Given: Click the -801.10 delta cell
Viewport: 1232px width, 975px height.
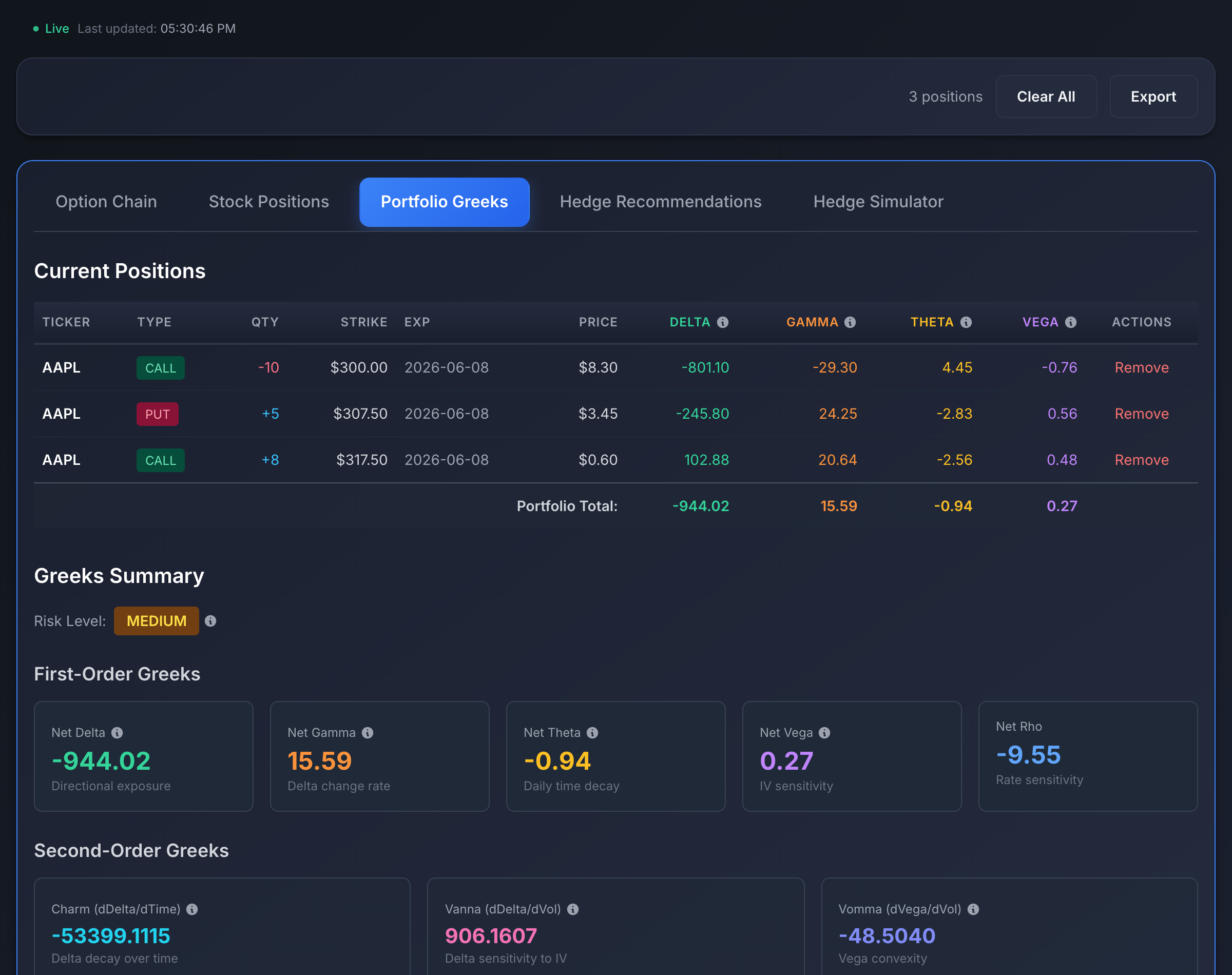Looking at the screenshot, I should [705, 367].
